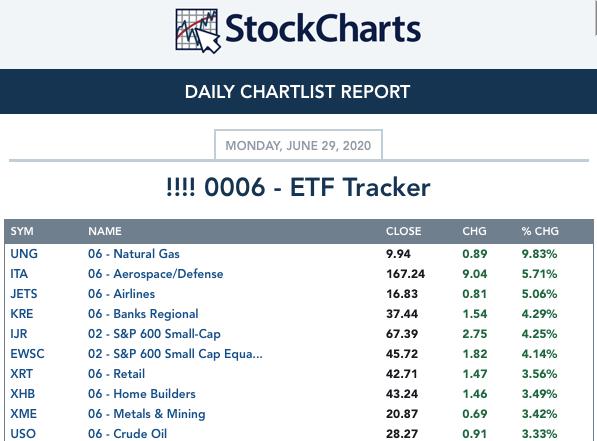
Task: Open the UNG symbol link
Action: (24, 254)
